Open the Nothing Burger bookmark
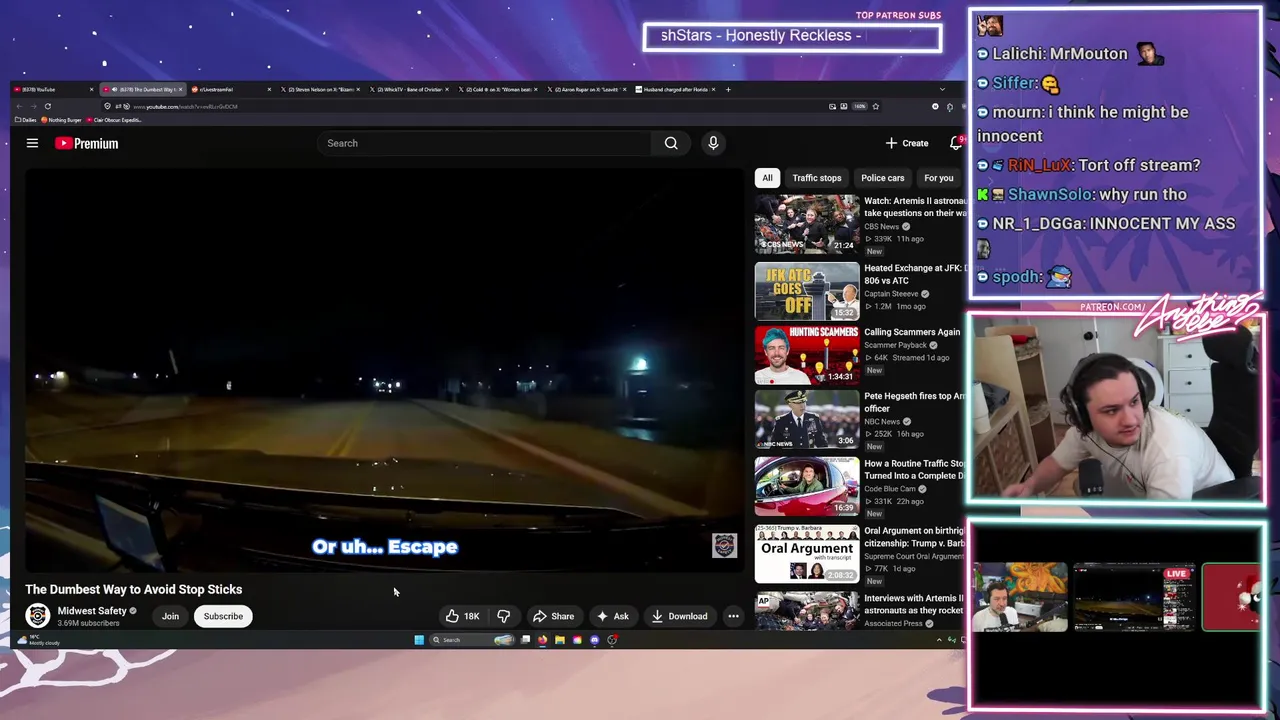This screenshot has width=1280, height=720. [62, 120]
